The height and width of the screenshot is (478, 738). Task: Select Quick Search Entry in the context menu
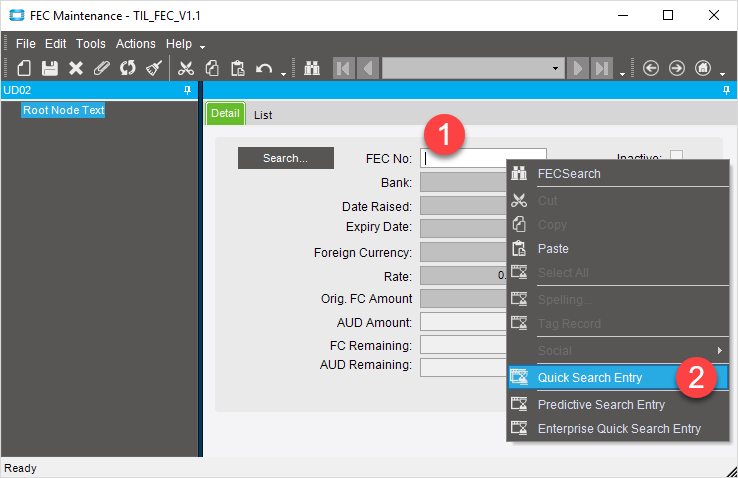[618, 377]
